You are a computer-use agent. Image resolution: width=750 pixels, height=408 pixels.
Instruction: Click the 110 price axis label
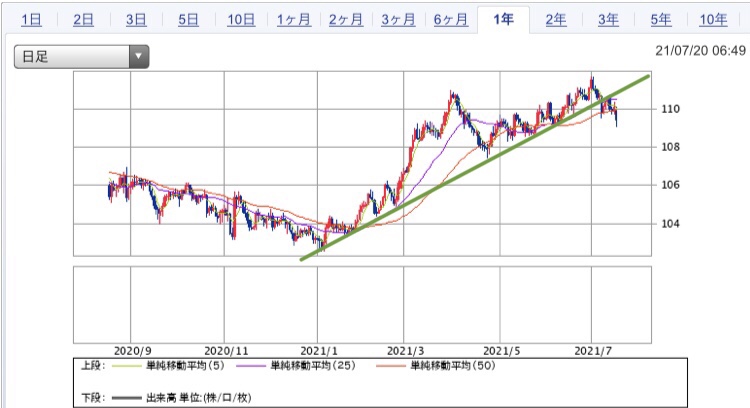coord(670,109)
